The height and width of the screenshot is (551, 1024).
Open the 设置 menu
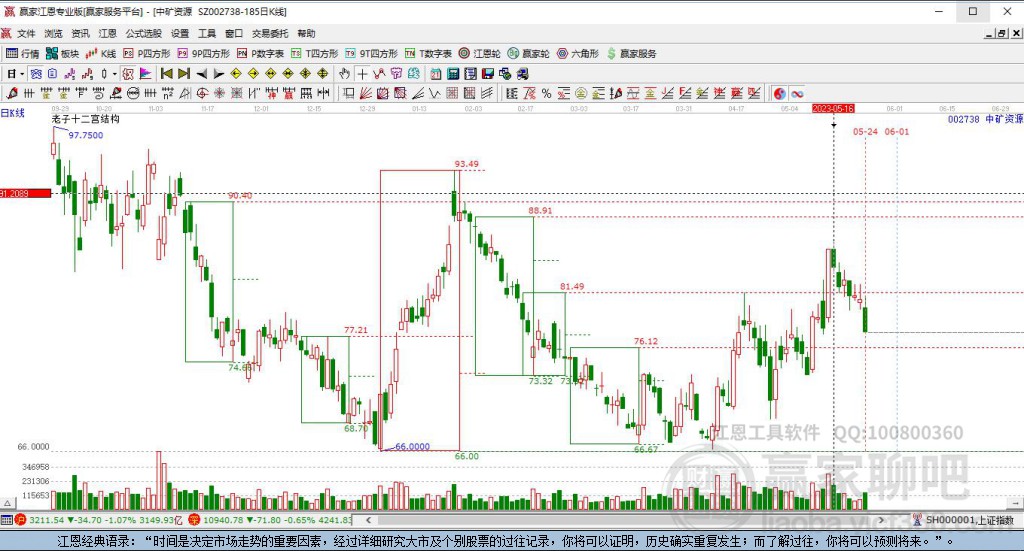(180, 33)
